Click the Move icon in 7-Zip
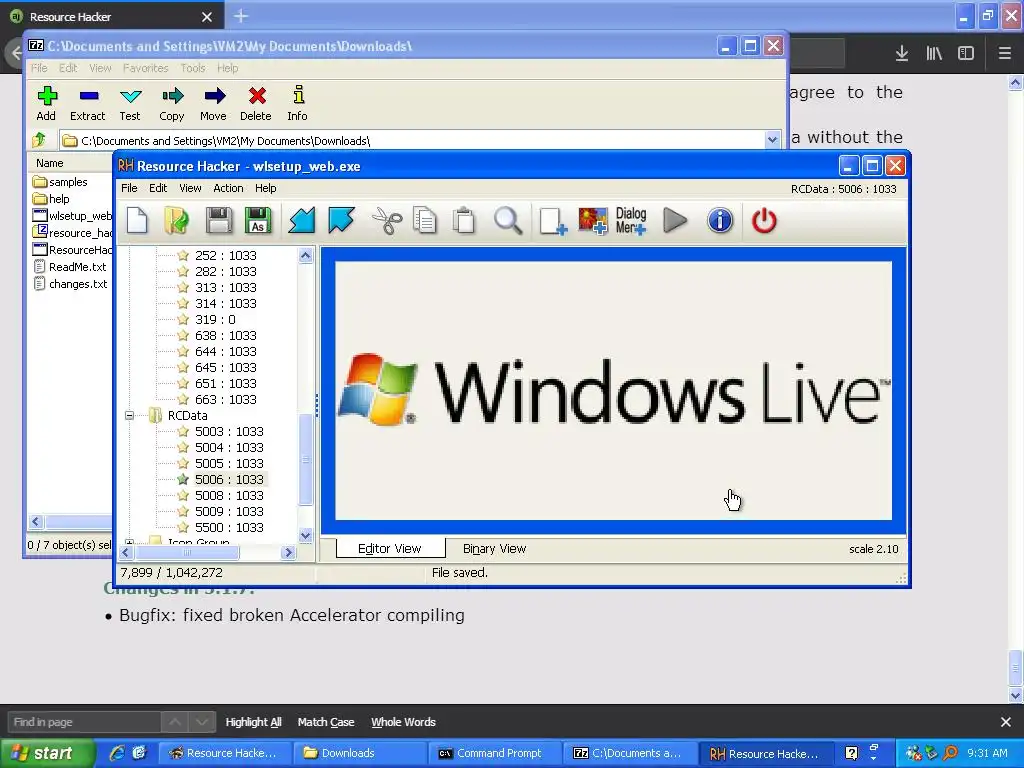 point(214,103)
